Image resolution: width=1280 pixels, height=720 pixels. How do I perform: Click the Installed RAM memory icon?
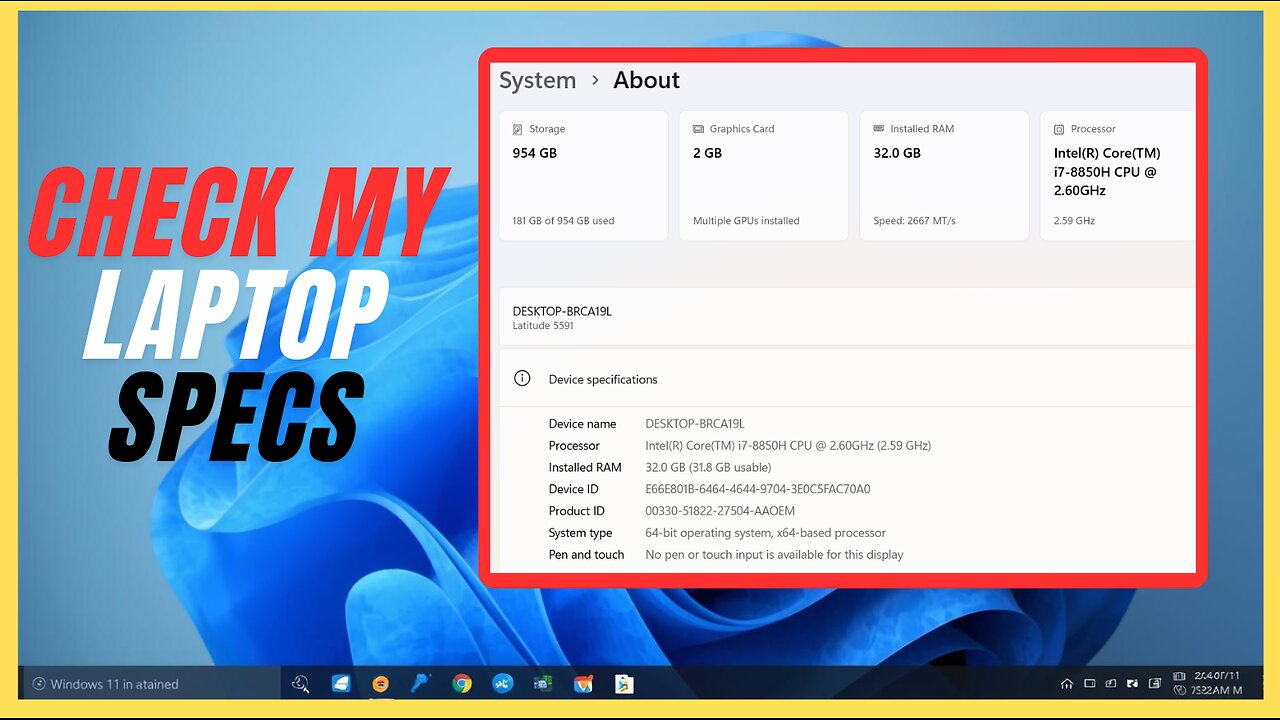click(x=878, y=129)
